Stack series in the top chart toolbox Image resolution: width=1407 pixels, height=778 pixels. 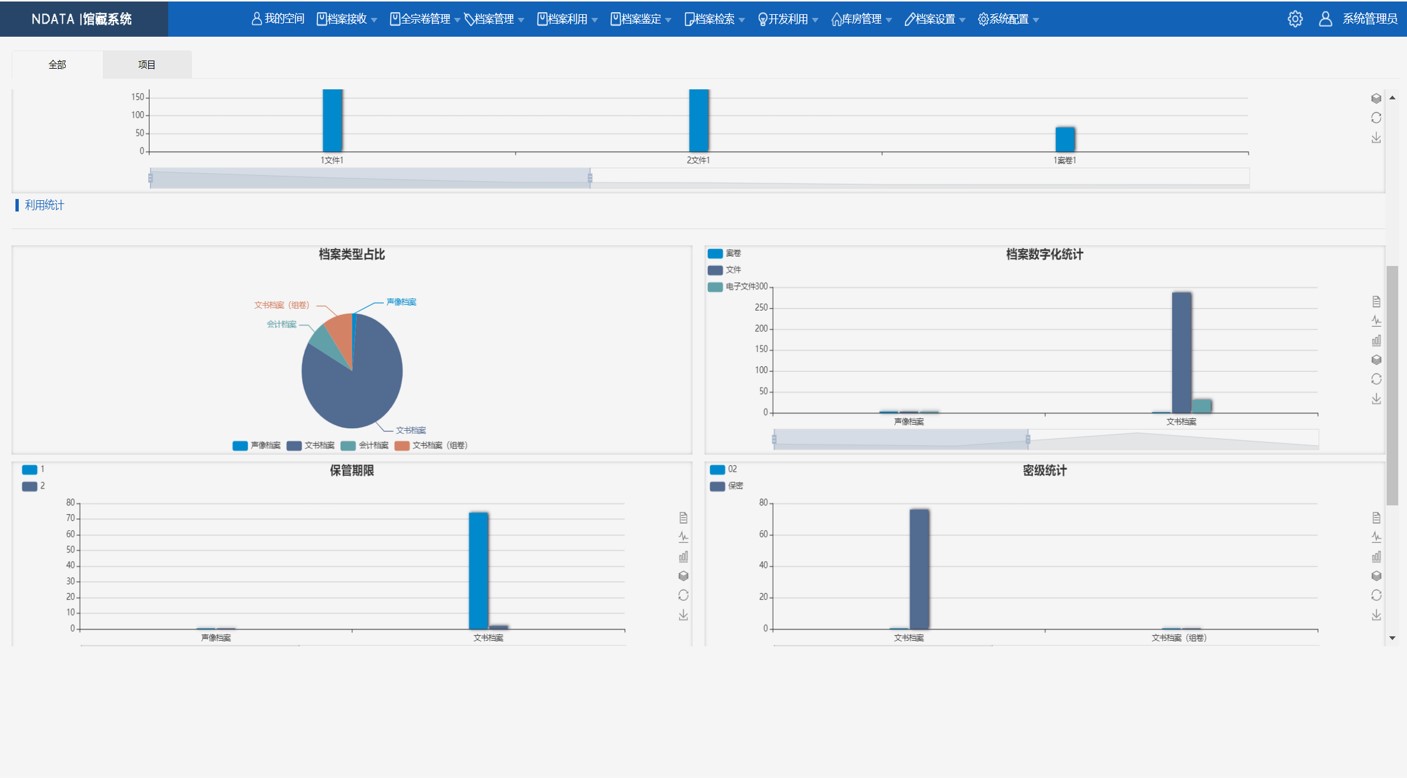coord(1376,98)
